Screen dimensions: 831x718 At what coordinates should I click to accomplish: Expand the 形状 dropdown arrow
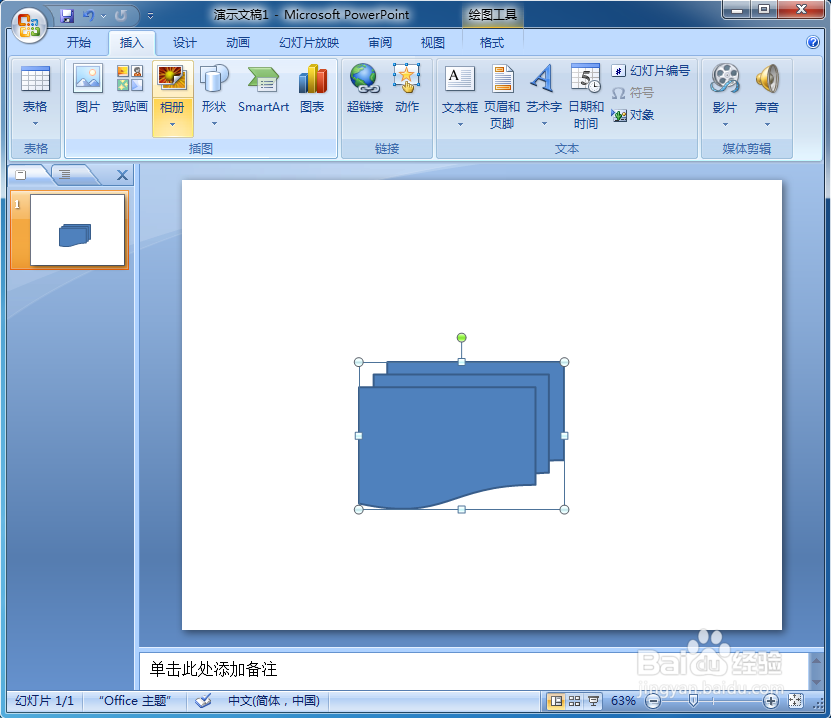click(x=214, y=123)
